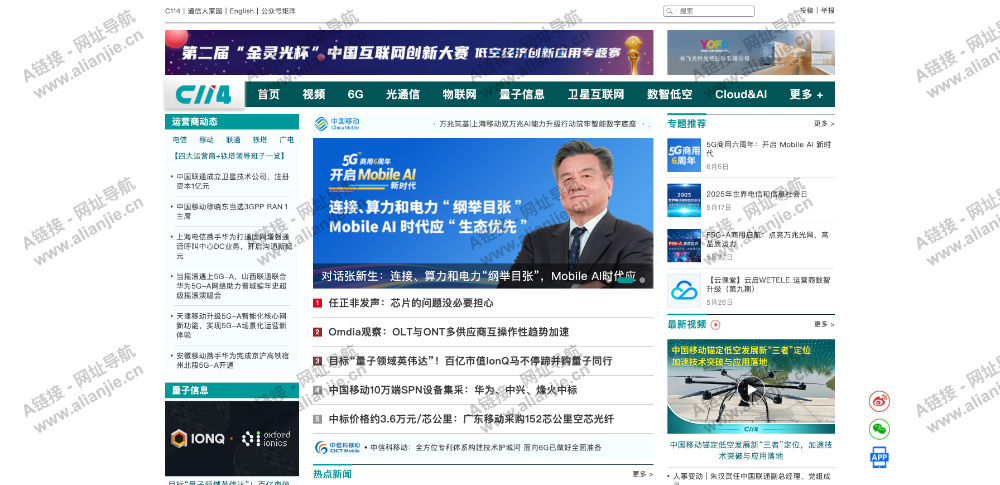Open 中国移动徐晓东当选3GPP RAN1主席 article
This screenshot has width=1000, height=485.
click(x=233, y=211)
